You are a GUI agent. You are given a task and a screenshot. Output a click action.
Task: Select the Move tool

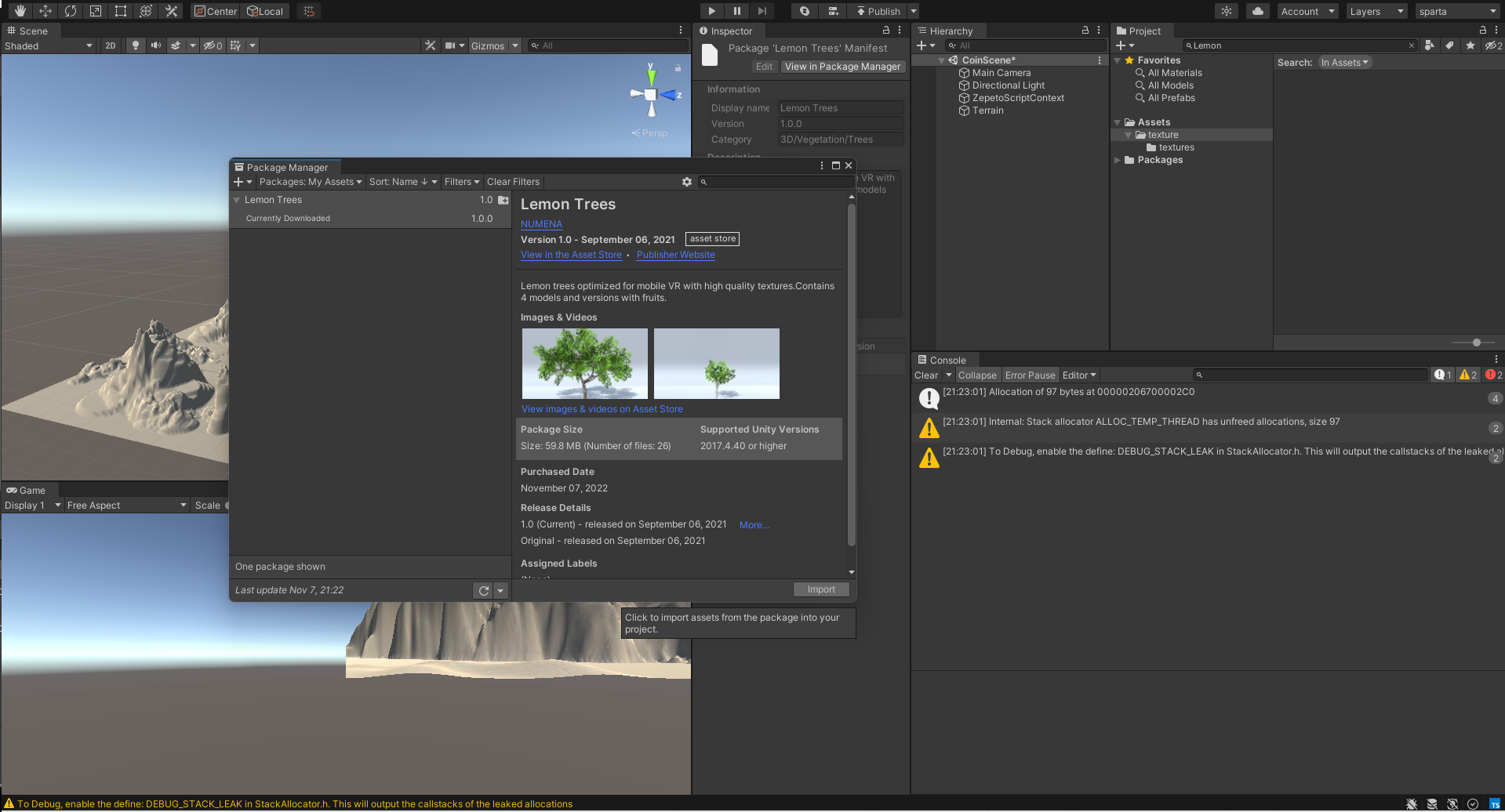click(x=45, y=11)
